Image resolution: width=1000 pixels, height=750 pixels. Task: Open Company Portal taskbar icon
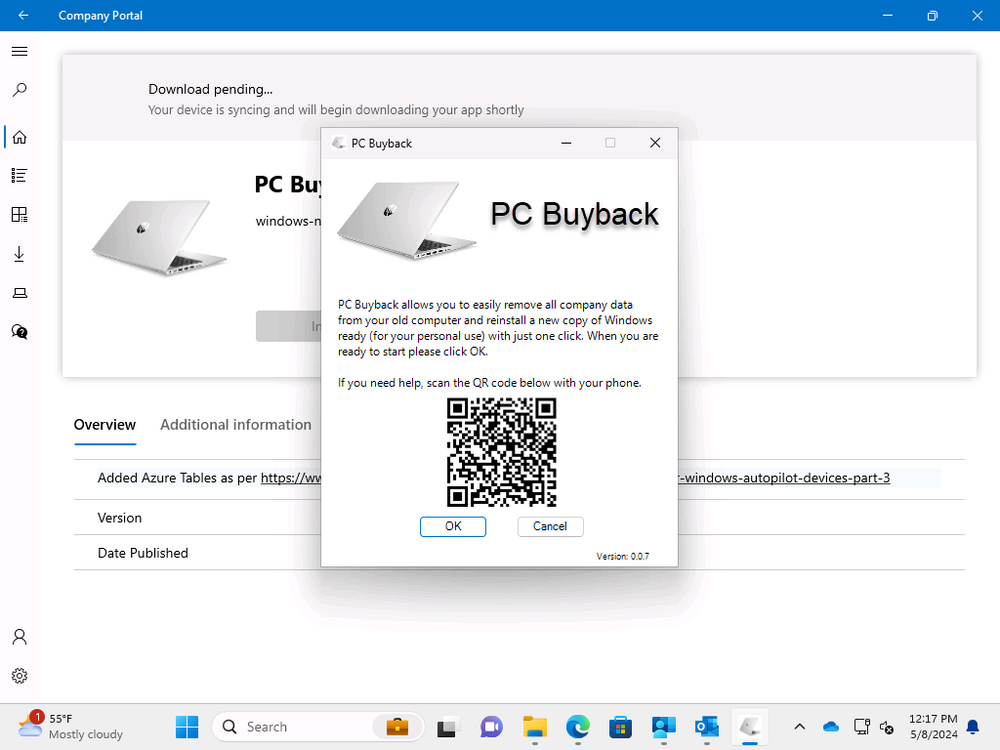coord(664,726)
